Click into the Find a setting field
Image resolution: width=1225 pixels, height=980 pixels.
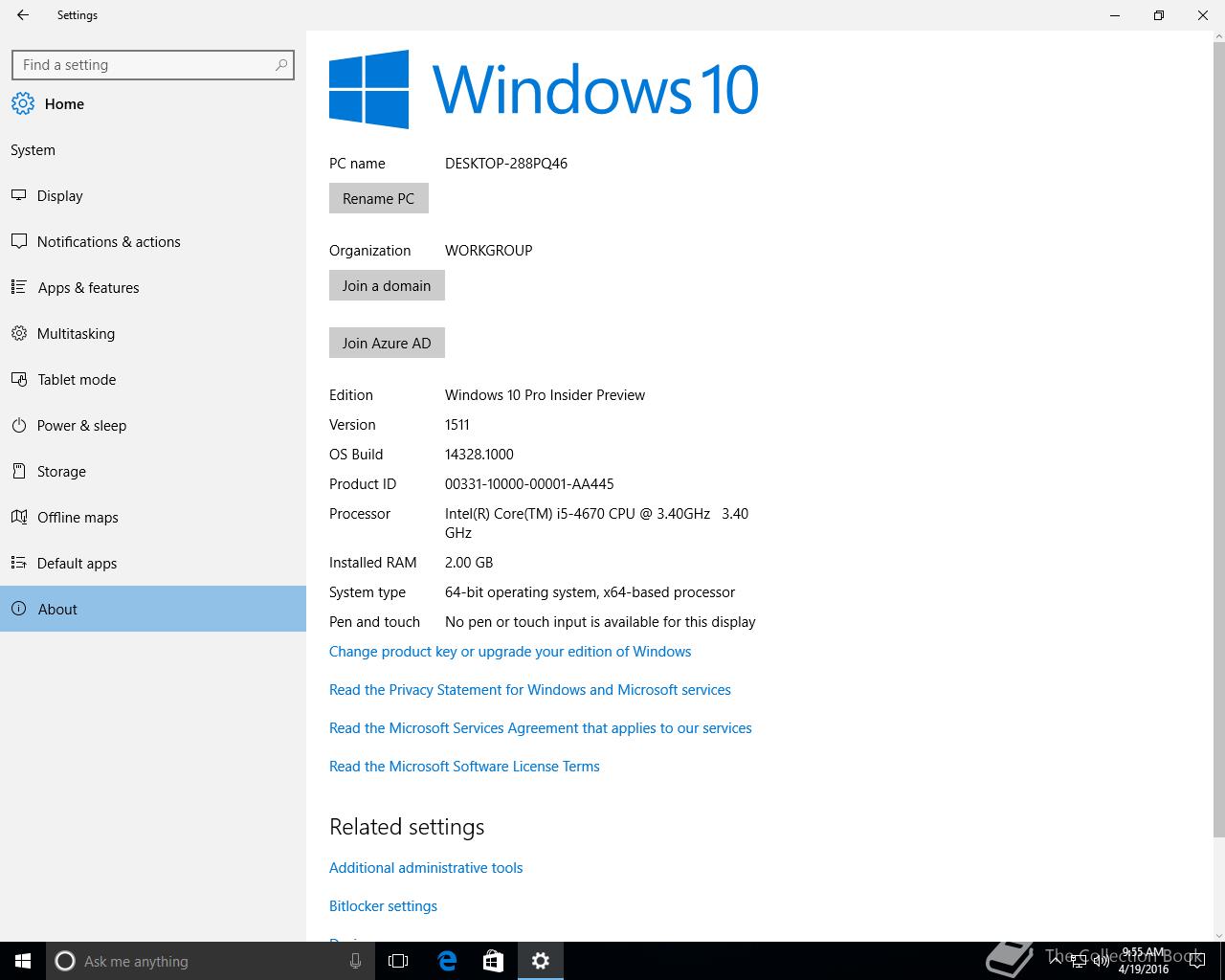click(153, 65)
